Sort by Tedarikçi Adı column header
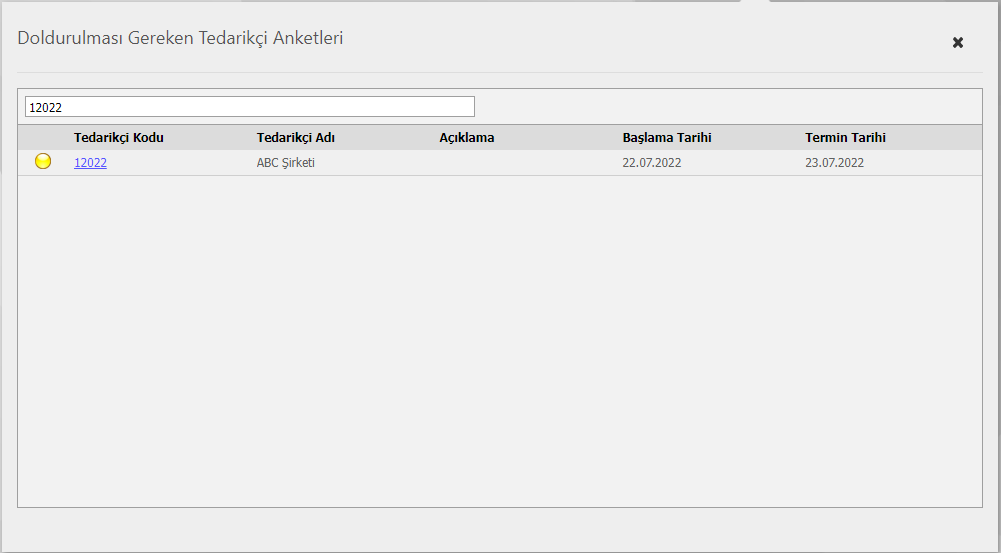 295,138
